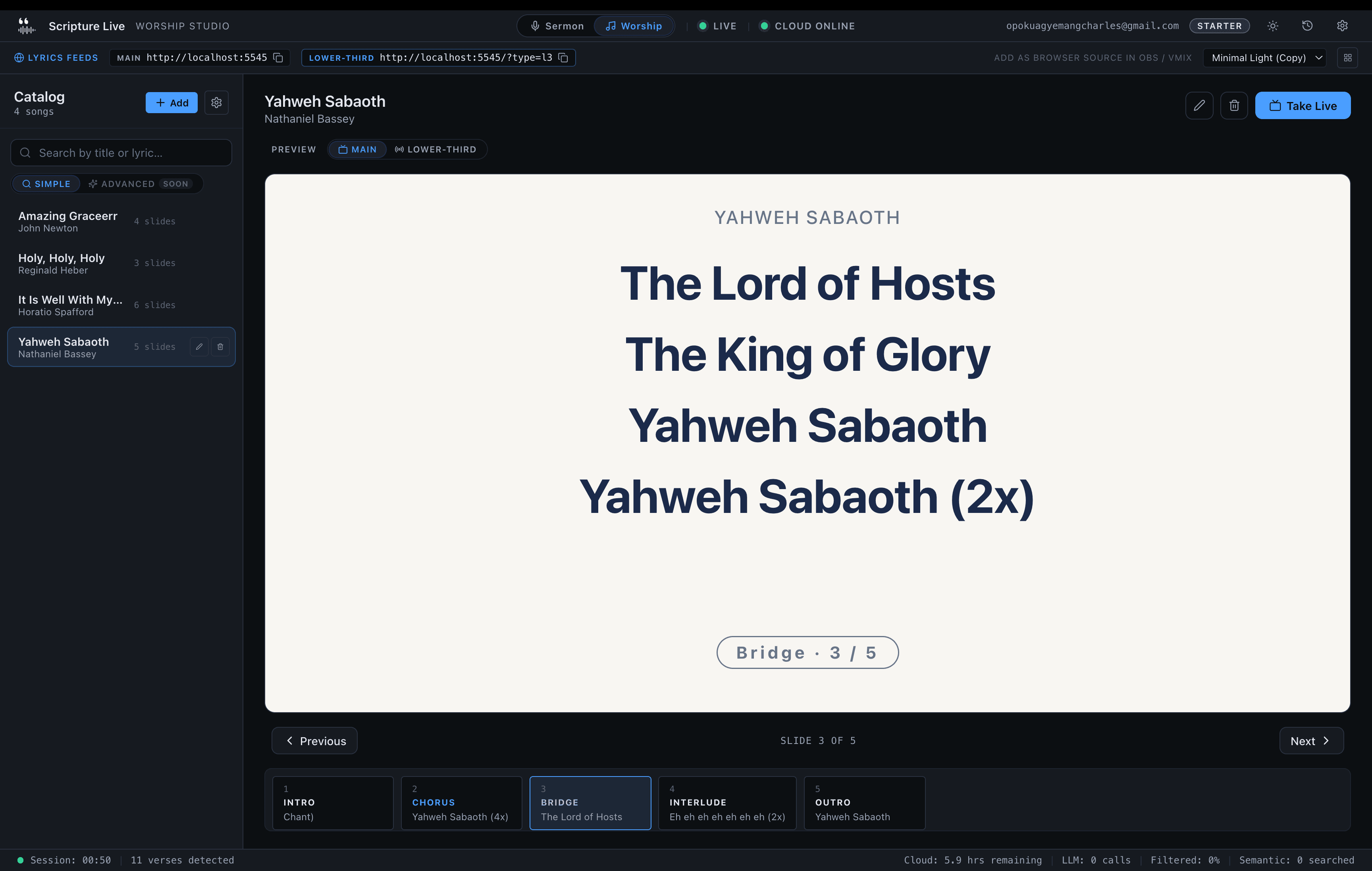The height and width of the screenshot is (871, 1372).
Task: Go to Next slide
Action: point(1311,740)
